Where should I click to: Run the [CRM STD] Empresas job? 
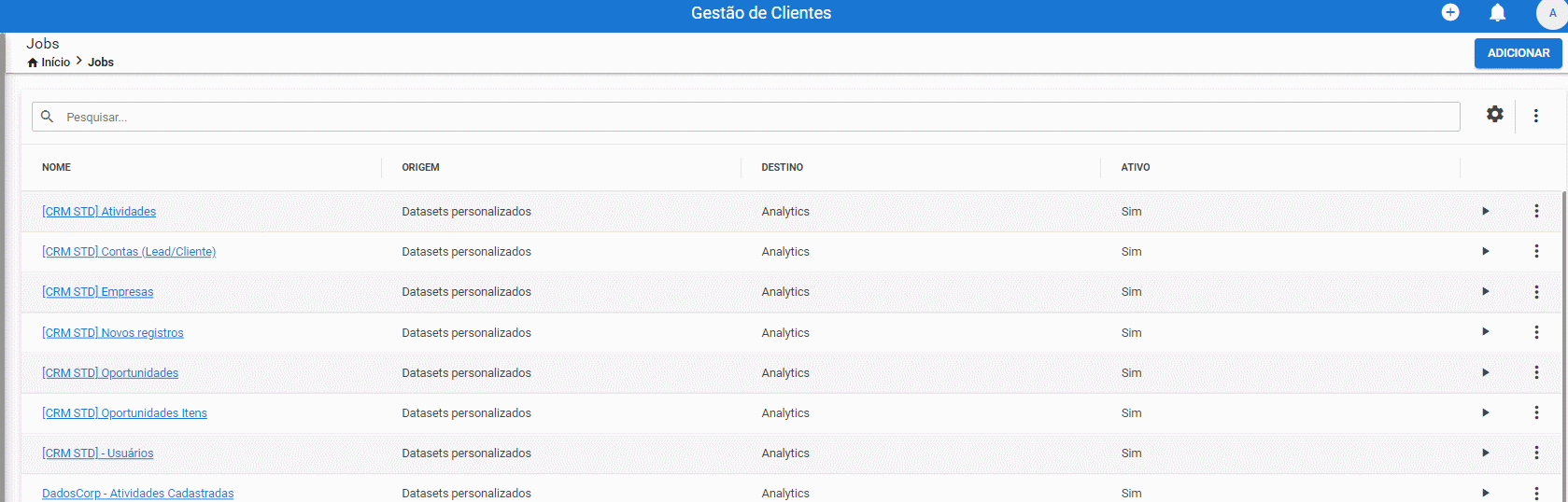1485,291
